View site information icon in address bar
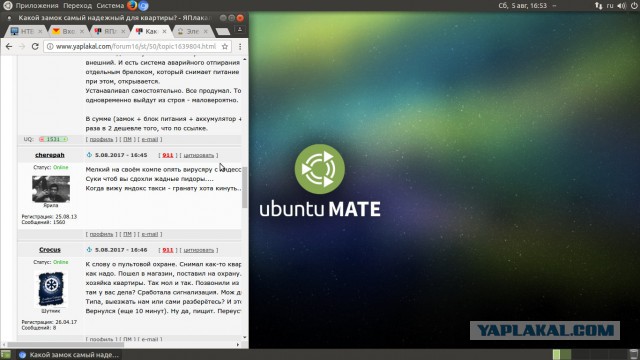Viewport: 640px width, 360px height. coord(50,47)
